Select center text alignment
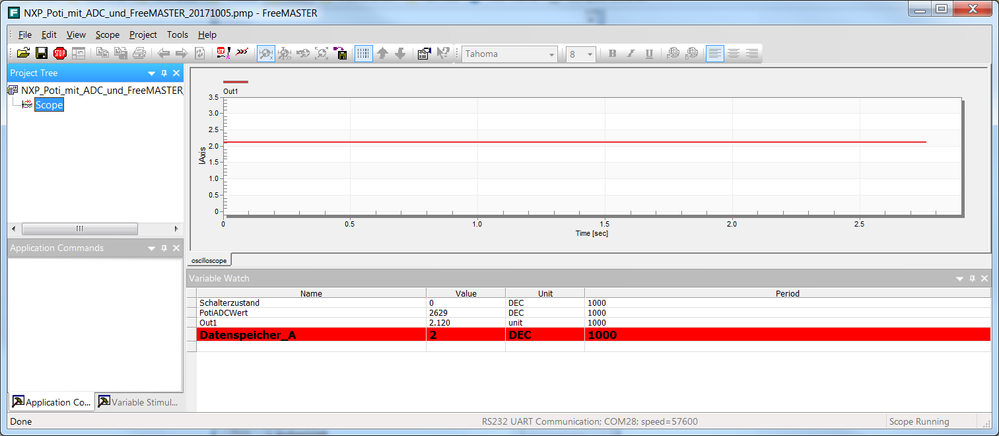 [x=733, y=54]
